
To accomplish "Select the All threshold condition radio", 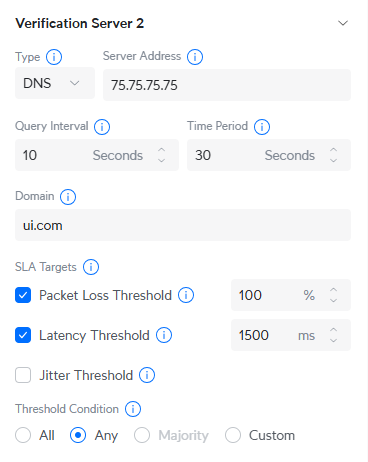I will pyautogui.click(x=23, y=435).
